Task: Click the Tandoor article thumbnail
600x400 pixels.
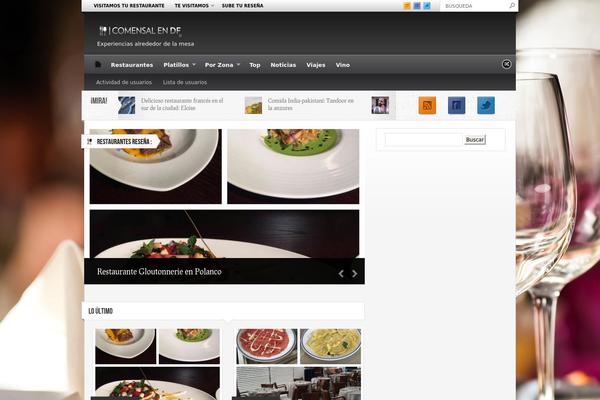Action: 253,105
